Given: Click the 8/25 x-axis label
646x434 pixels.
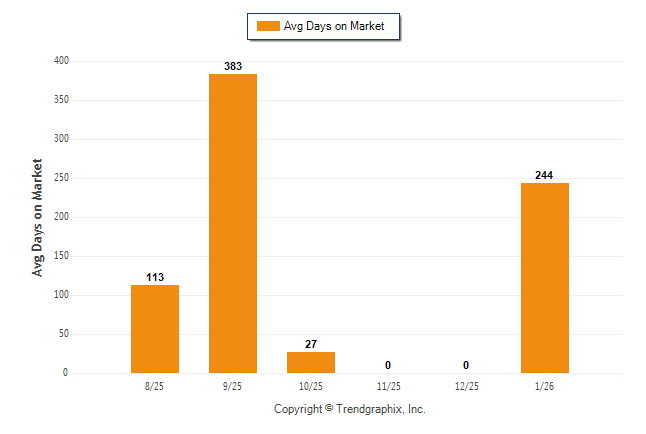Looking at the screenshot, I should (x=155, y=386).
